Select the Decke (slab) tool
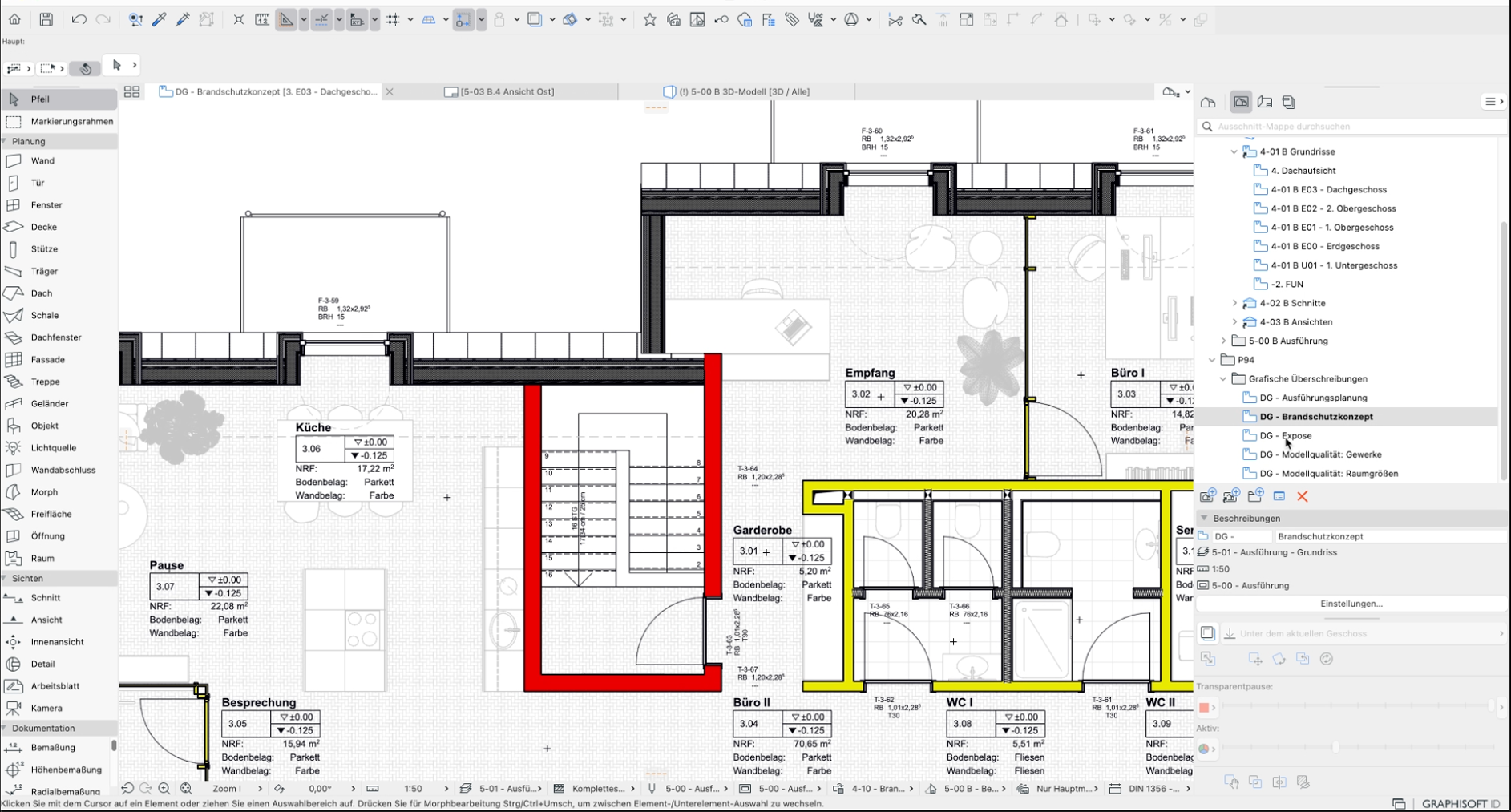1511x812 pixels. [x=59, y=227]
